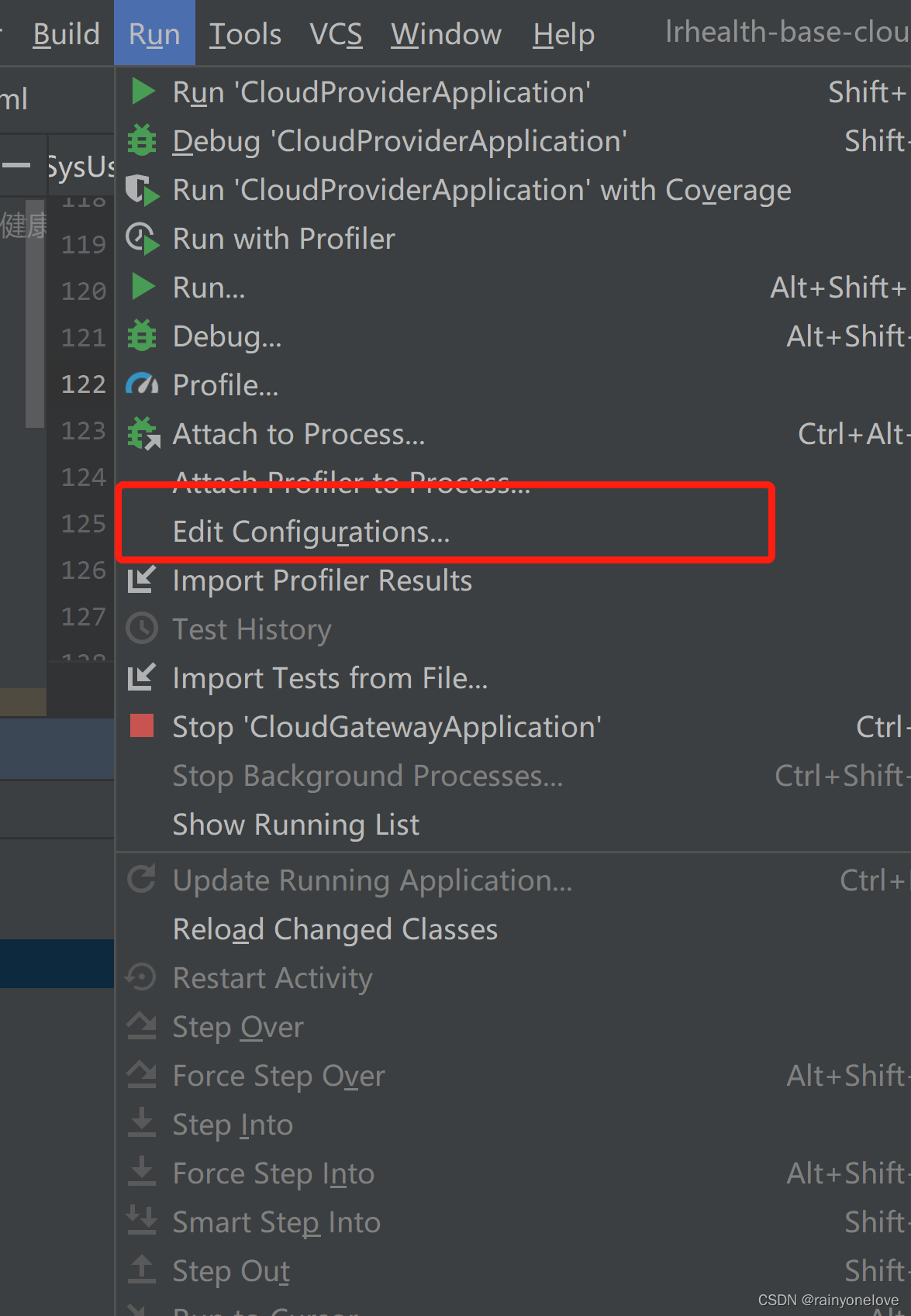Click the Debug... menu entry
This screenshot has width=911, height=1316.
pyautogui.click(x=227, y=336)
